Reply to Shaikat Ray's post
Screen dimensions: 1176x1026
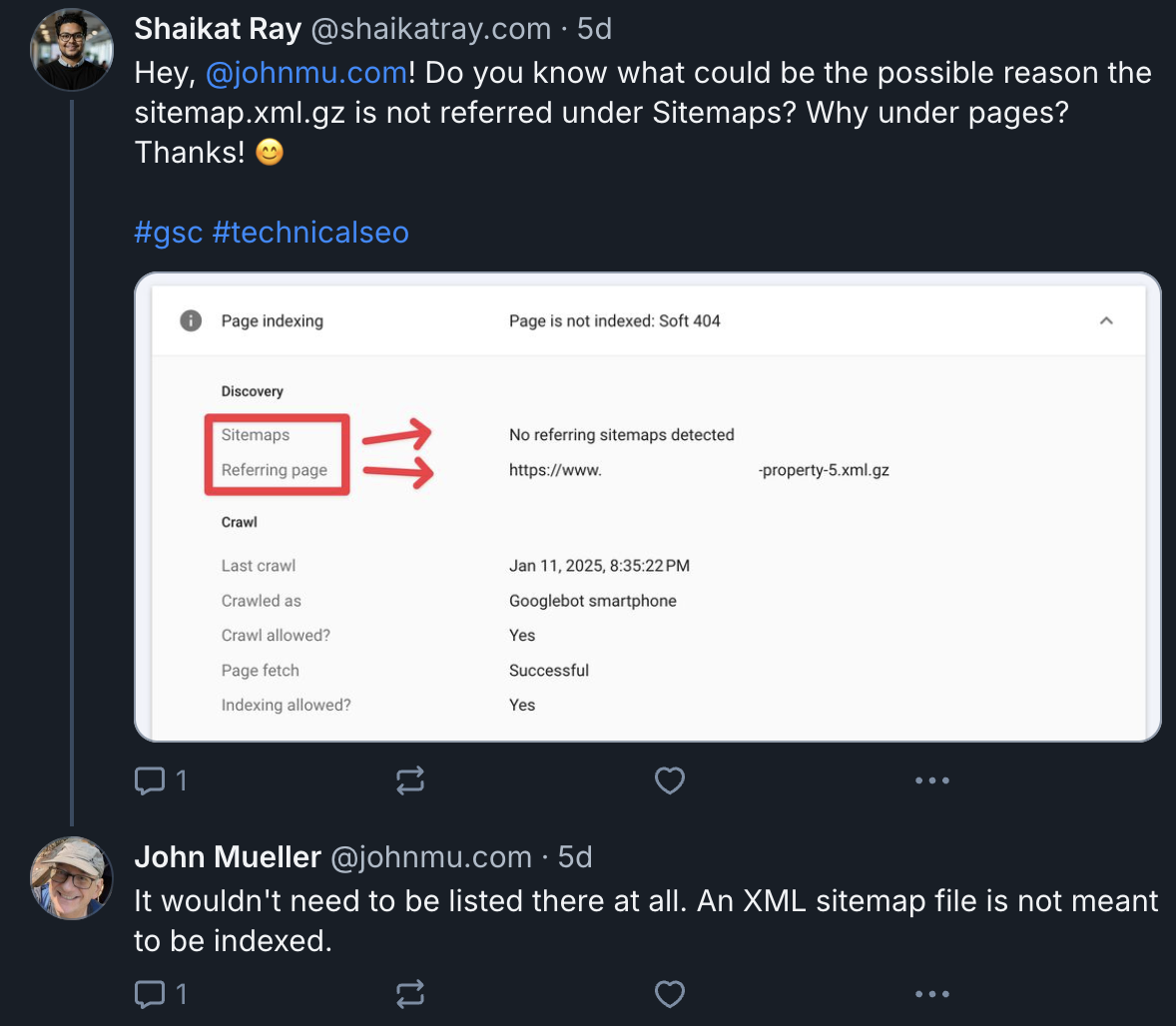[x=150, y=780]
